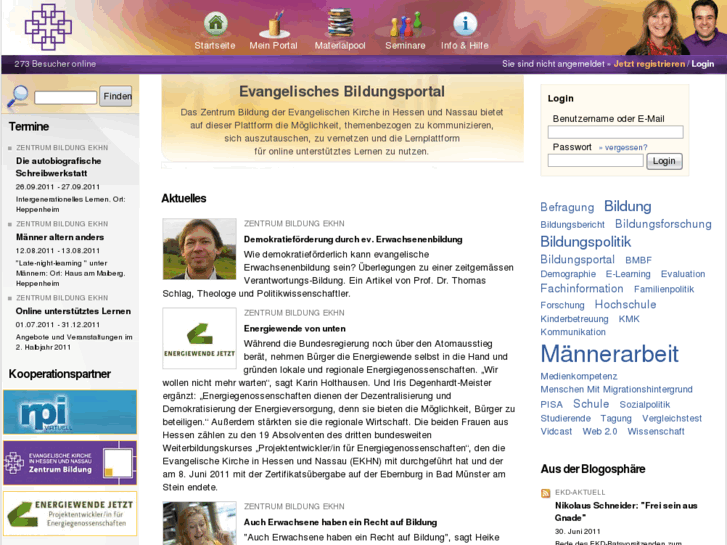Select the Bildungsbericht tag
727x545 pixels.
click(x=573, y=224)
